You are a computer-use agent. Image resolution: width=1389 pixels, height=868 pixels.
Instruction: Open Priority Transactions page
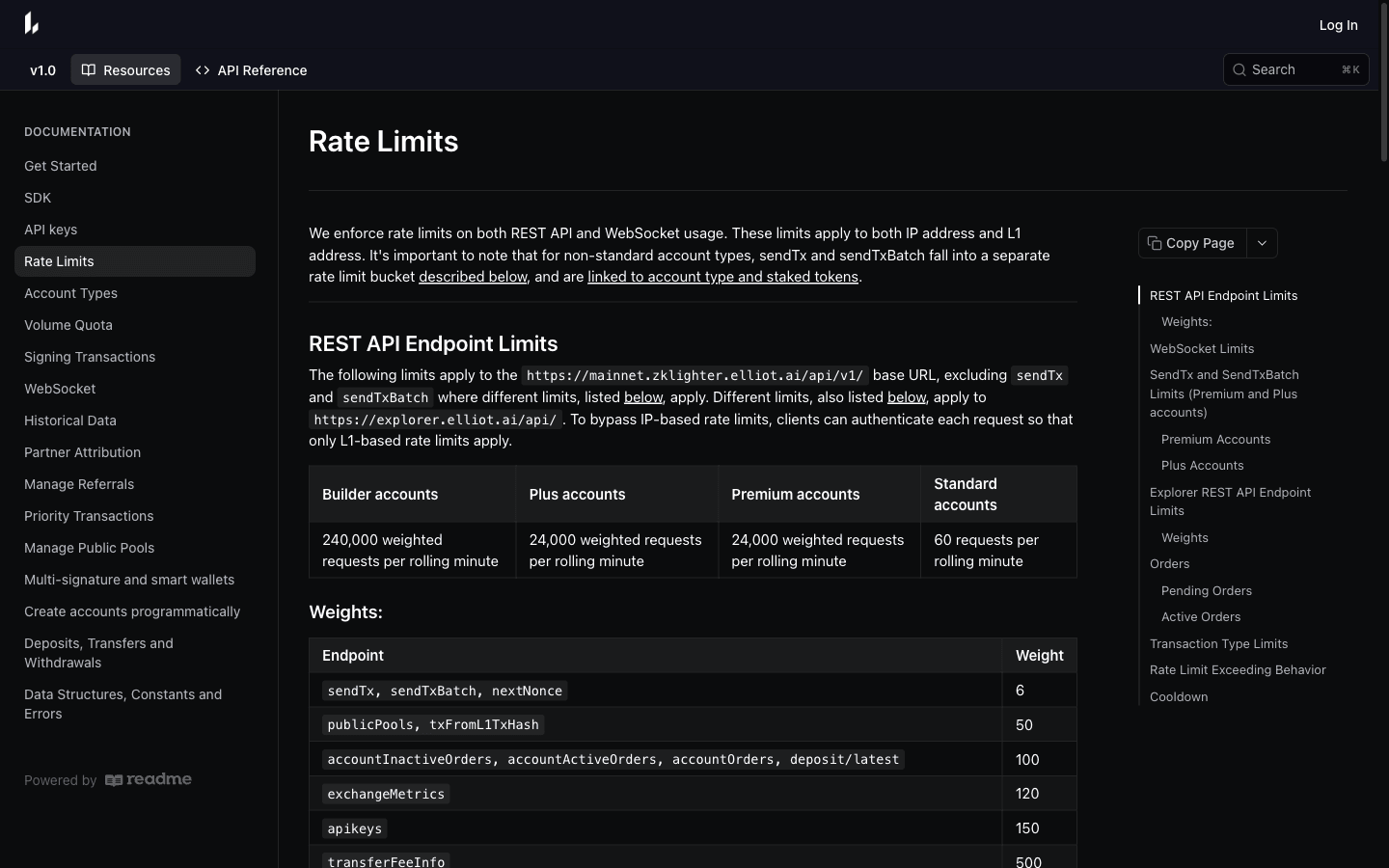tap(135, 516)
